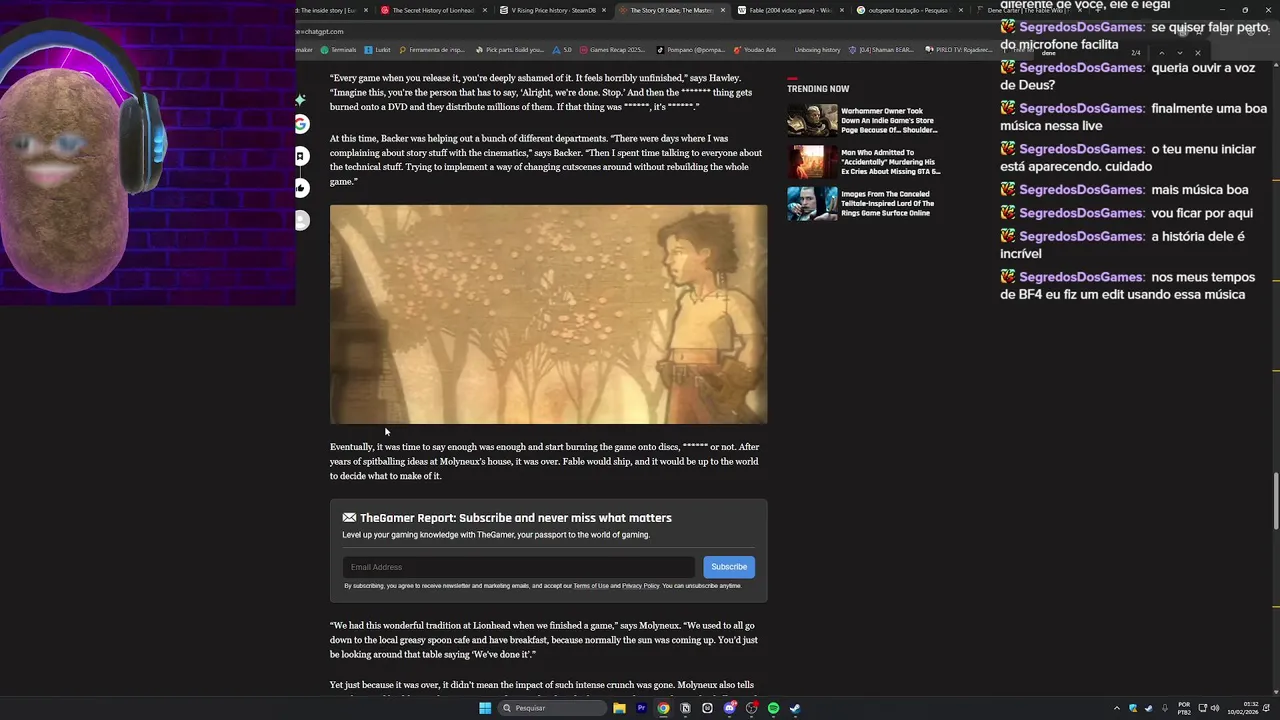1280x720 pixels.
Task: Click the blue Subscribe button
Action: tap(729, 567)
